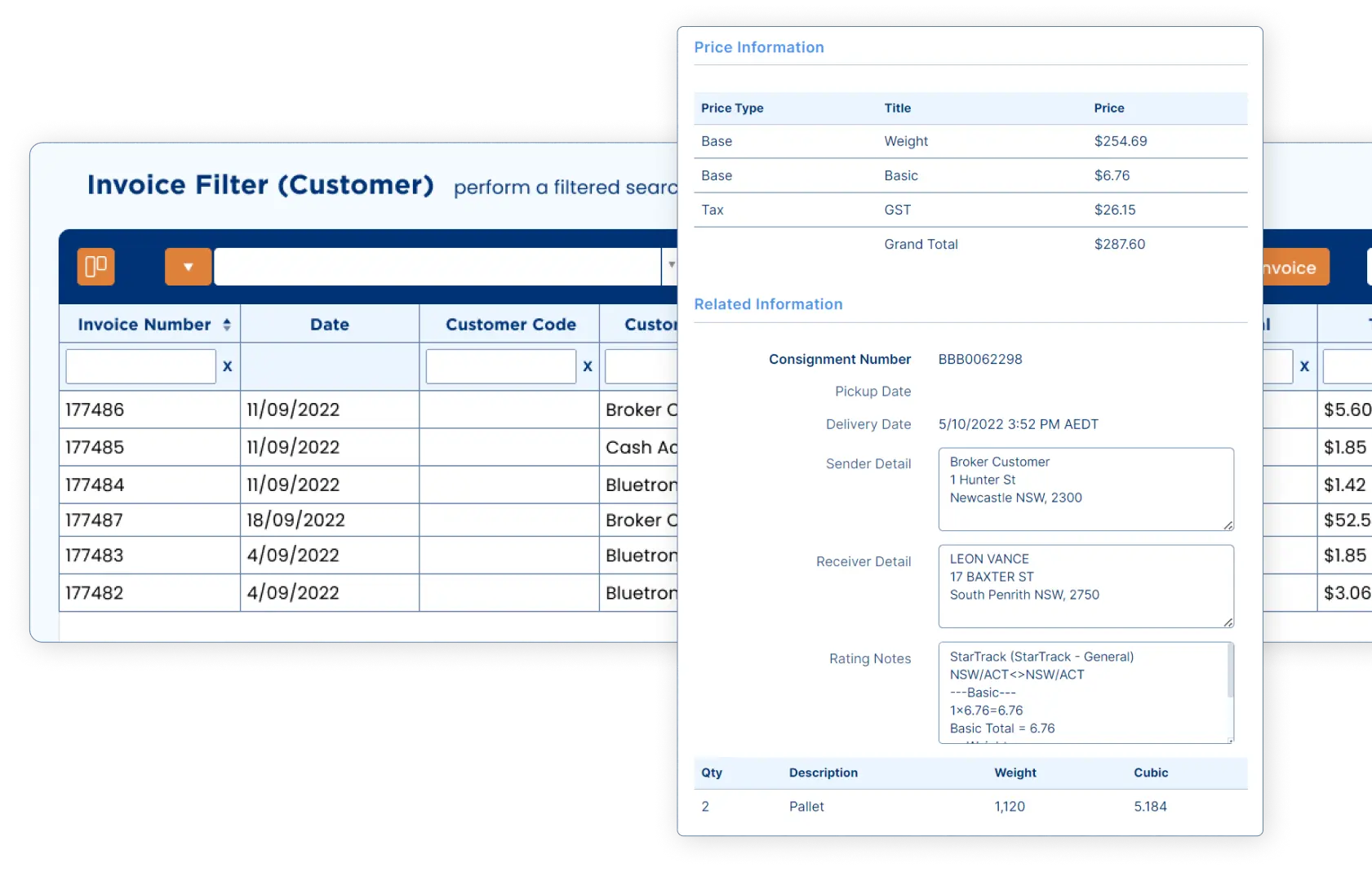Open the Price Information section header

[x=759, y=46]
